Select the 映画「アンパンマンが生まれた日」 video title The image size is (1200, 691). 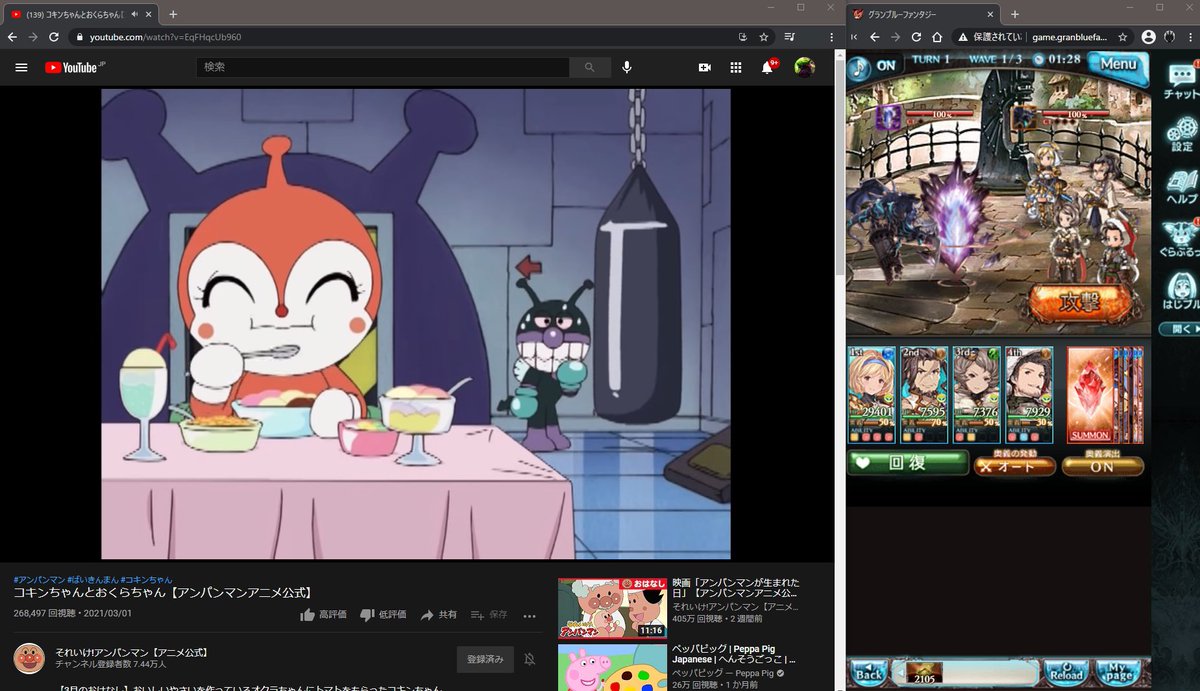735,588
